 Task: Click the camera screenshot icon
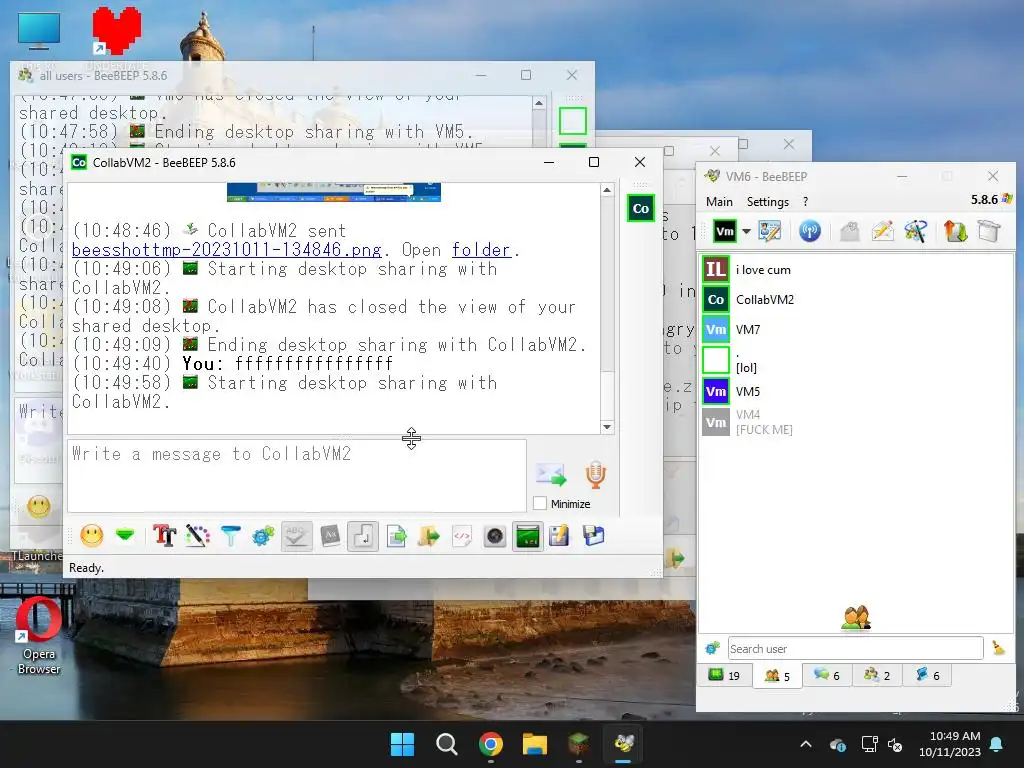494,536
